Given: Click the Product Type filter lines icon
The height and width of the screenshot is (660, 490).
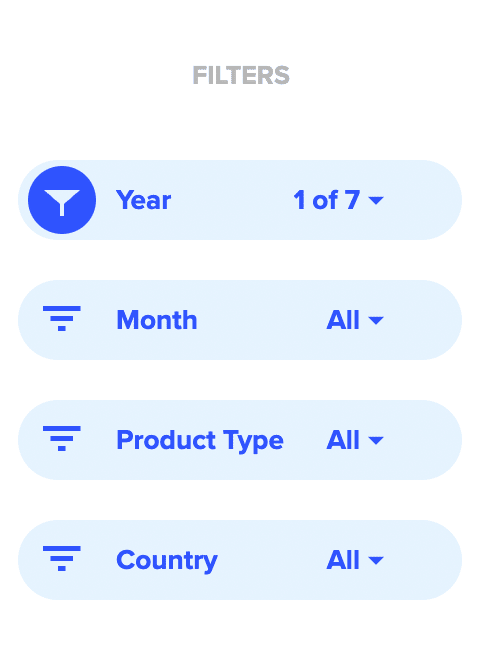Looking at the screenshot, I should (x=62, y=439).
